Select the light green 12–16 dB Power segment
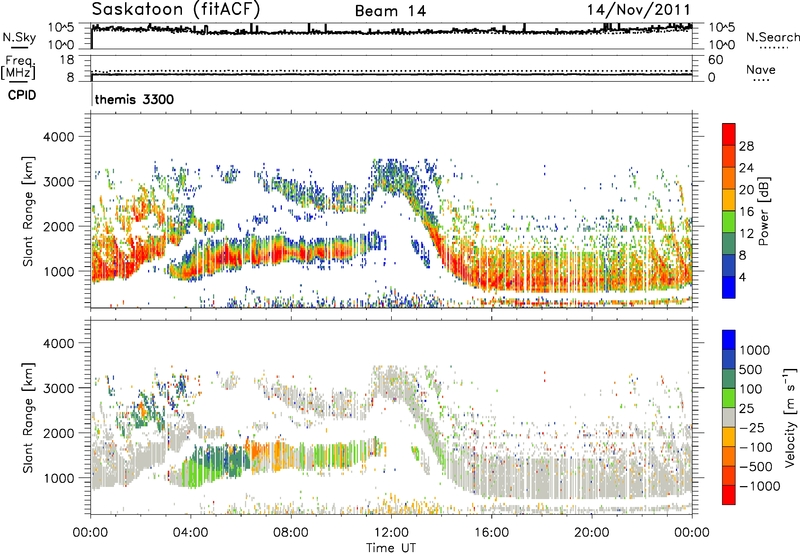 click(729, 222)
